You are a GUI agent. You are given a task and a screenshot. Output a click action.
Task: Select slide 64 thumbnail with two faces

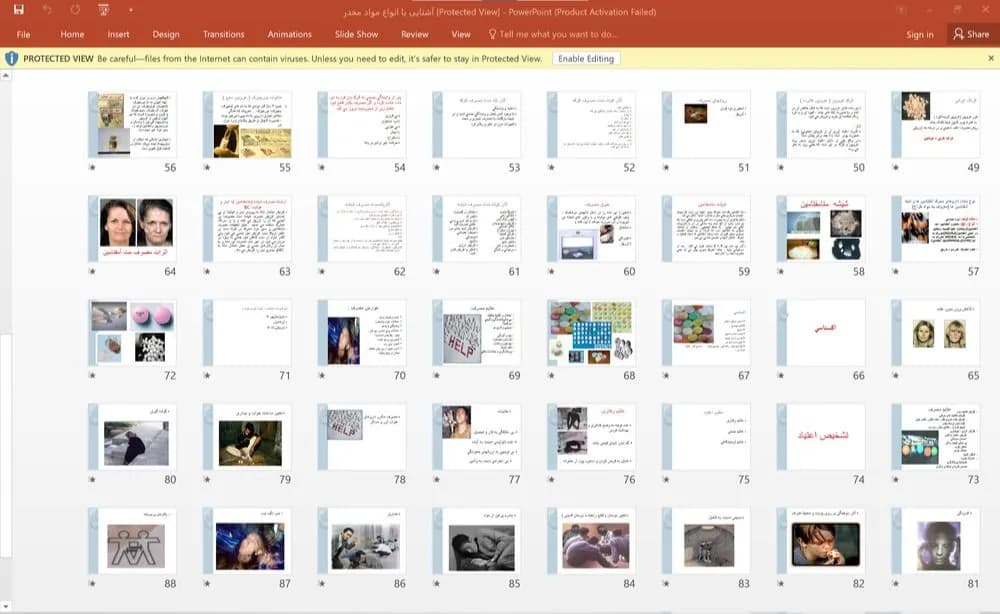click(x=132, y=228)
